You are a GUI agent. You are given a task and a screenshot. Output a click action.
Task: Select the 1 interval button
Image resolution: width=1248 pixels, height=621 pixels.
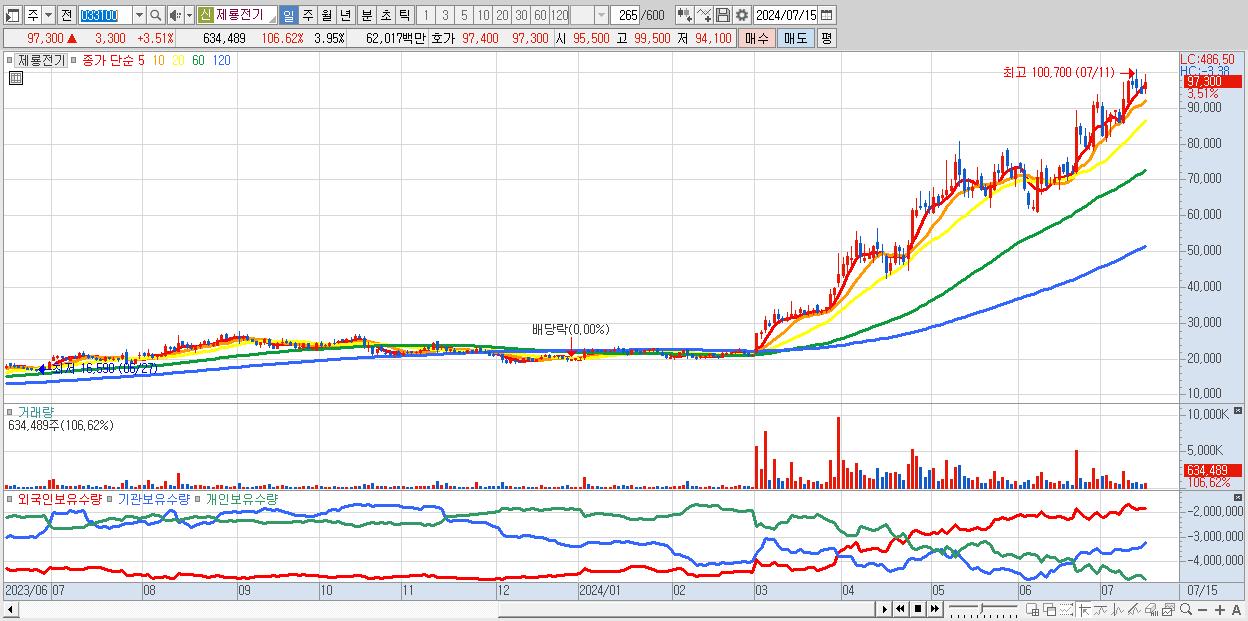[426, 15]
